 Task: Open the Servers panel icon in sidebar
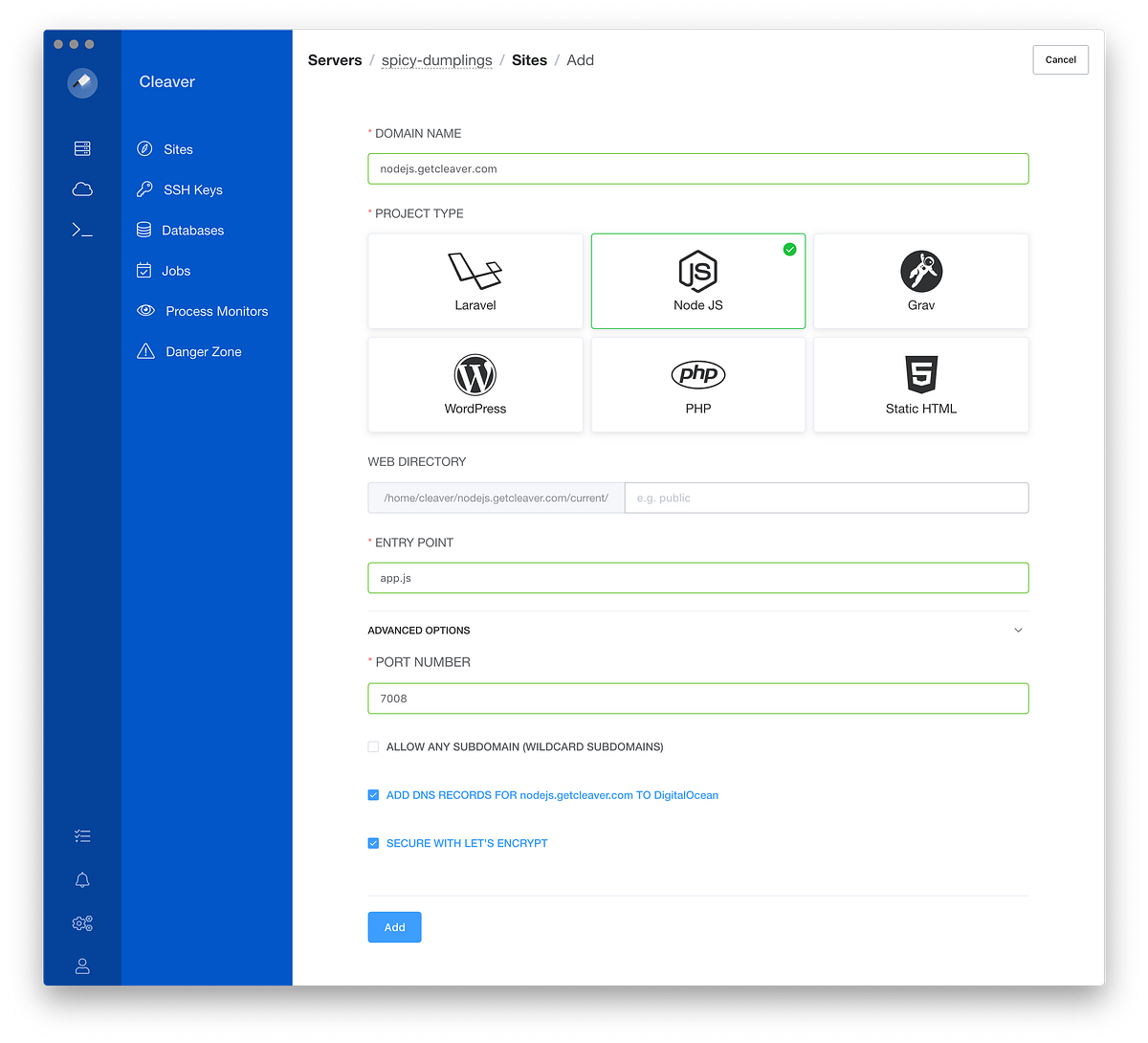(x=81, y=148)
